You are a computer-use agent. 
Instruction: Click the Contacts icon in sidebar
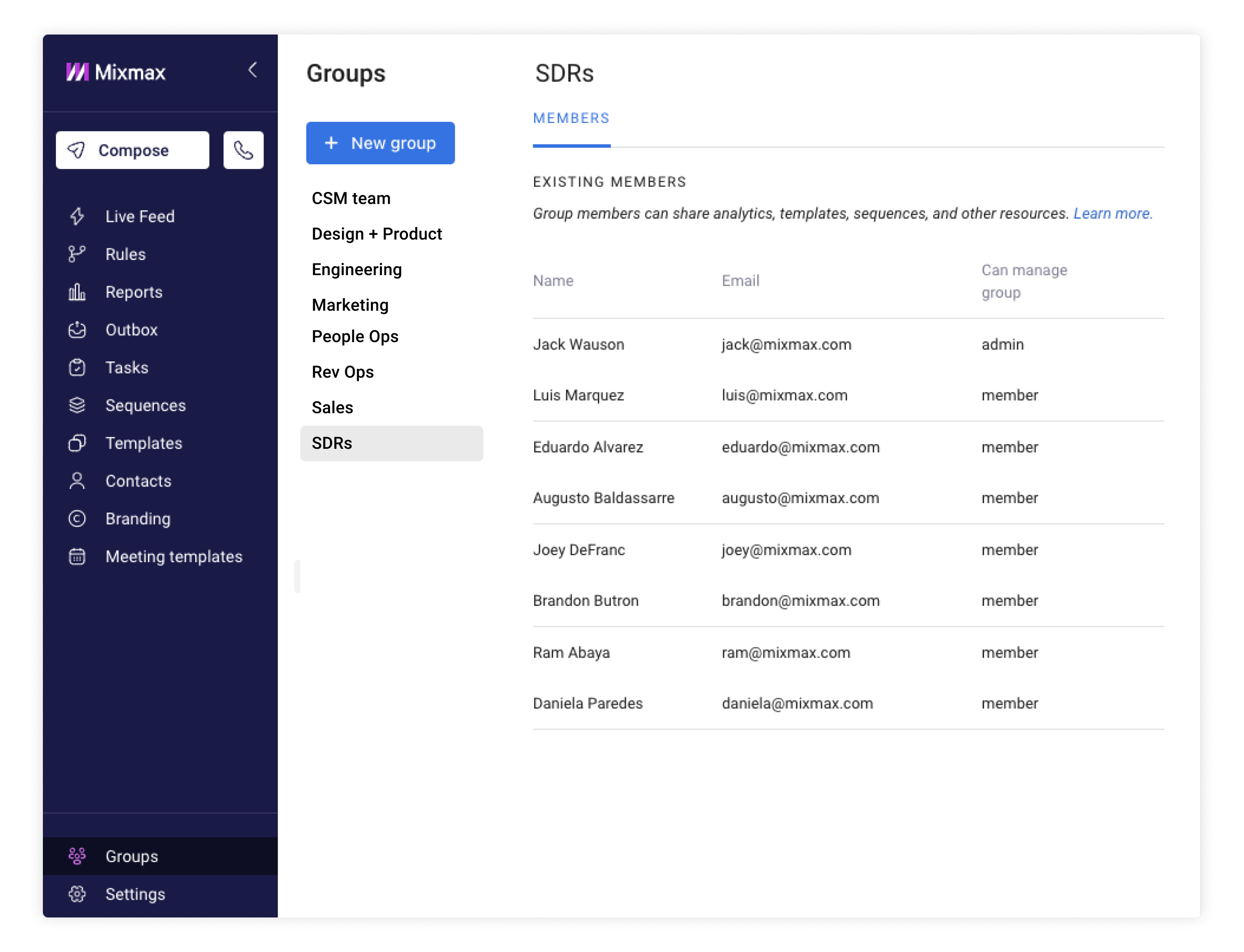click(78, 481)
